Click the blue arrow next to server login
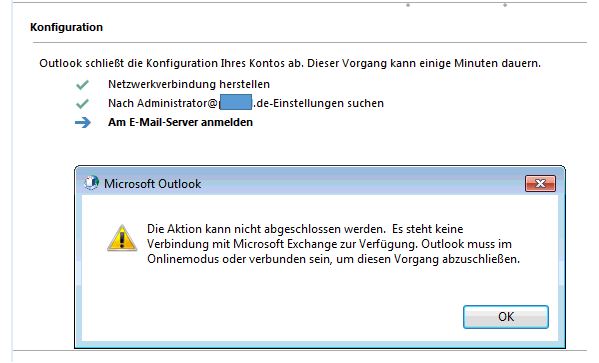 83,123
